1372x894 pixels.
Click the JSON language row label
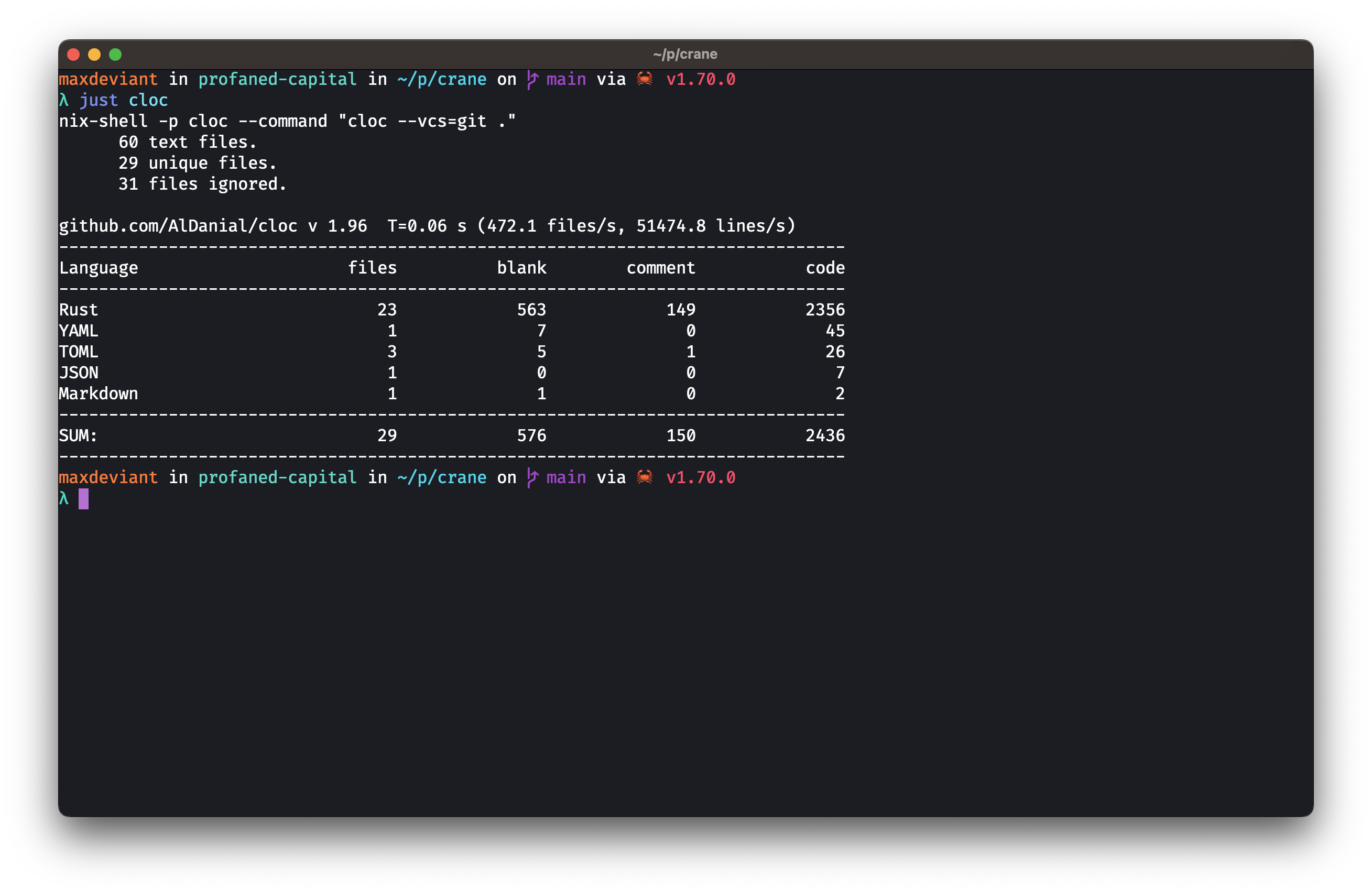(79, 373)
